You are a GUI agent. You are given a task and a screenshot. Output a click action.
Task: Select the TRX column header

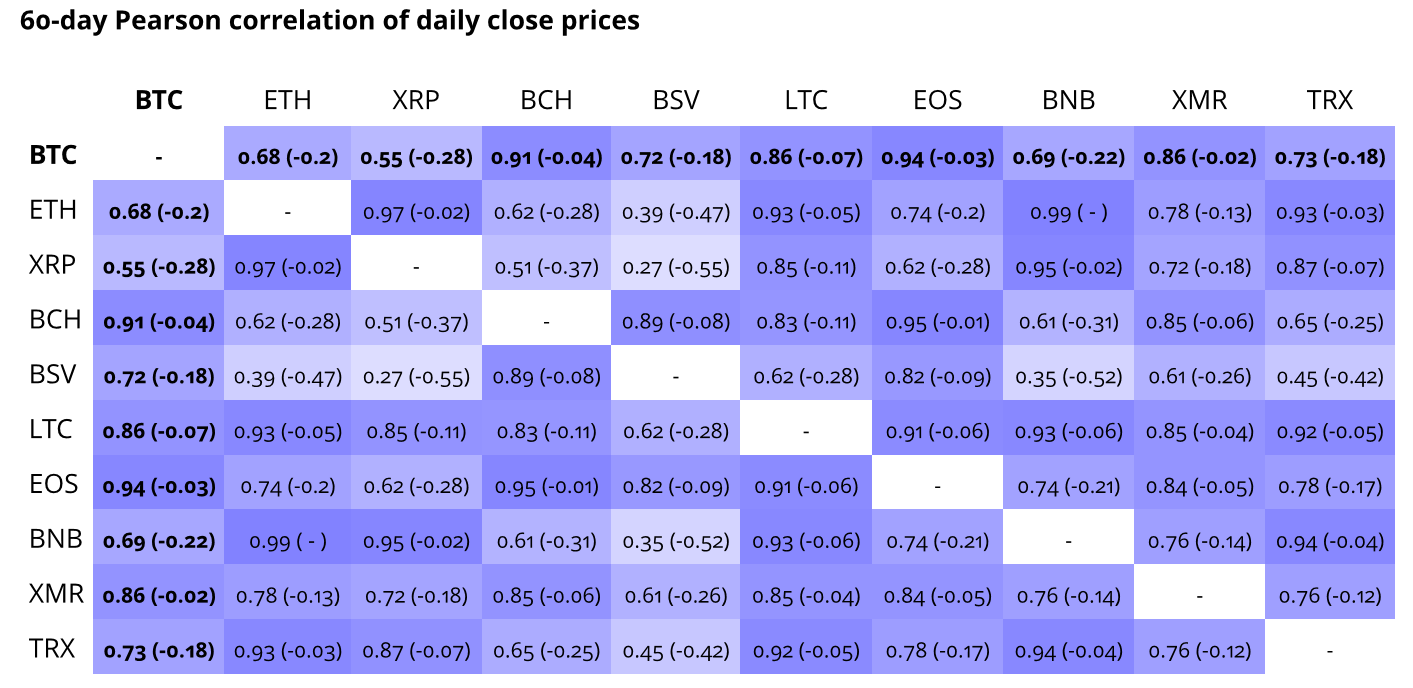pyautogui.click(x=1330, y=100)
